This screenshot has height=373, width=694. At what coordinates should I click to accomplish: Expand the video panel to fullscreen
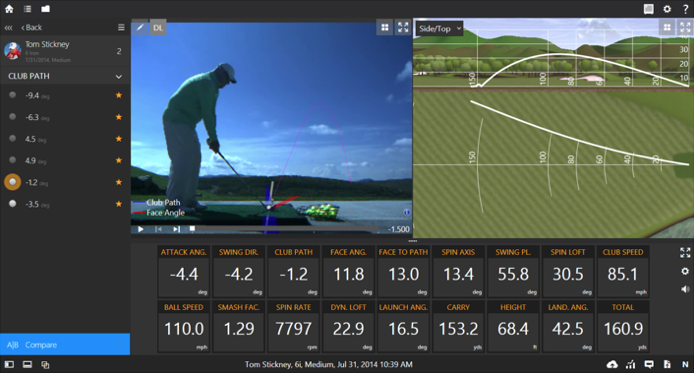[403, 27]
